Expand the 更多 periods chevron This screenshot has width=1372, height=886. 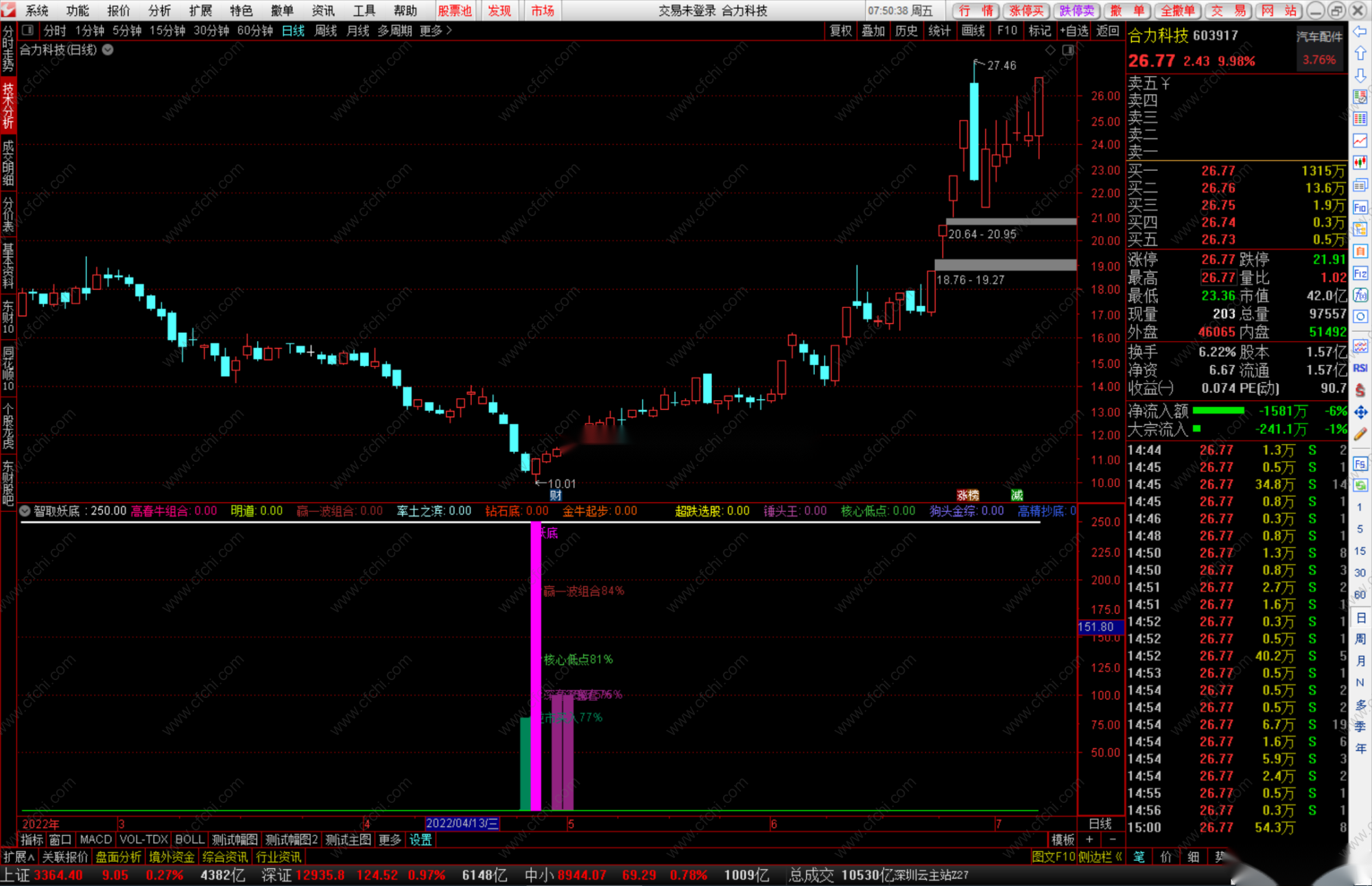coord(449,30)
